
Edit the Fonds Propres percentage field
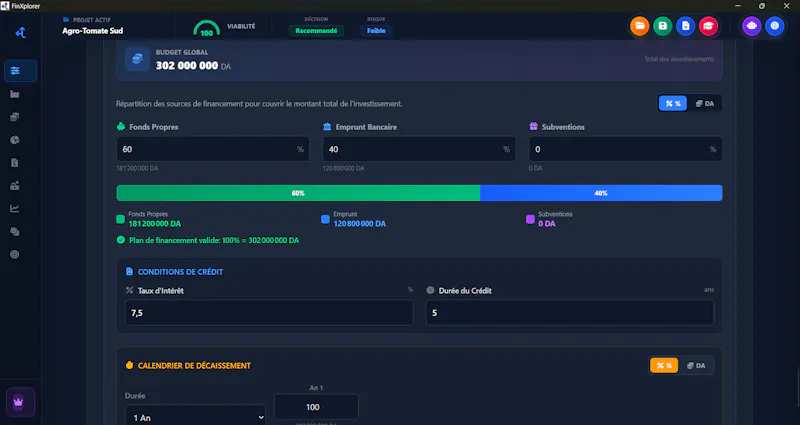click(213, 149)
